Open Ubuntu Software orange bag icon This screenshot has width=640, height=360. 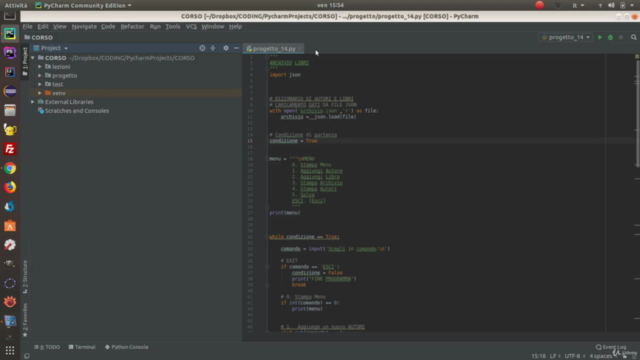(x=10, y=226)
